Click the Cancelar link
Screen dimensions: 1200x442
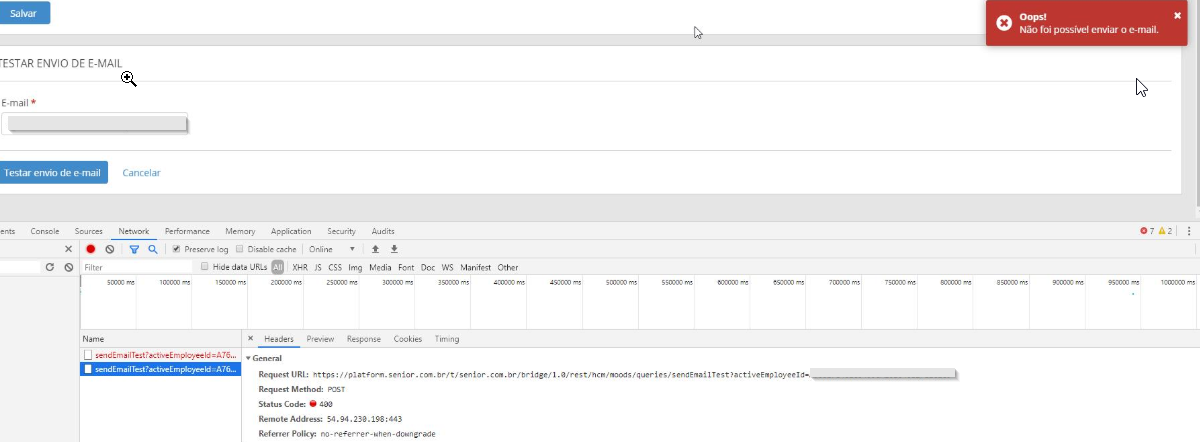[141, 173]
